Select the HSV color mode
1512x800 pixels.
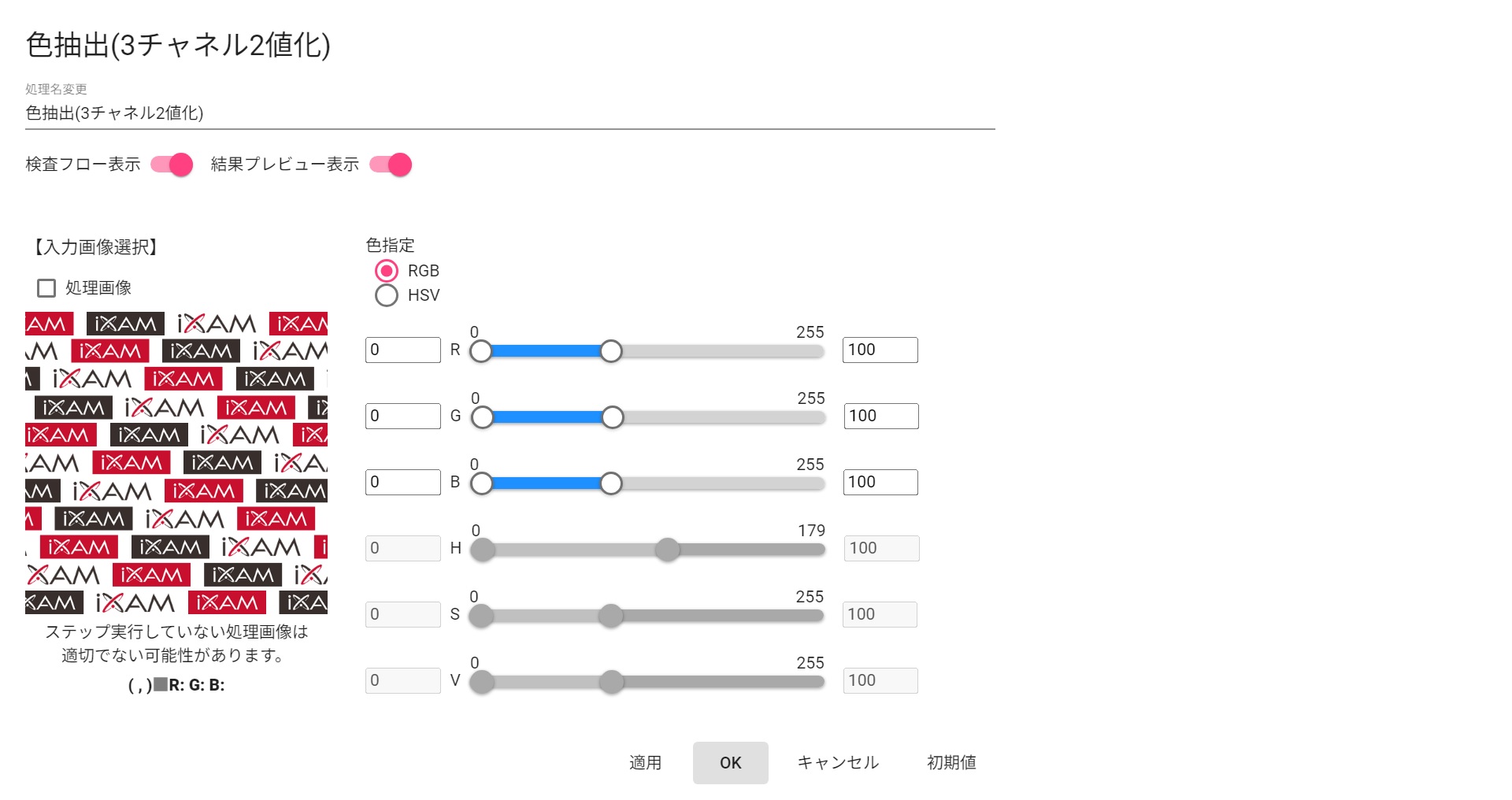(x=387, y=295)
